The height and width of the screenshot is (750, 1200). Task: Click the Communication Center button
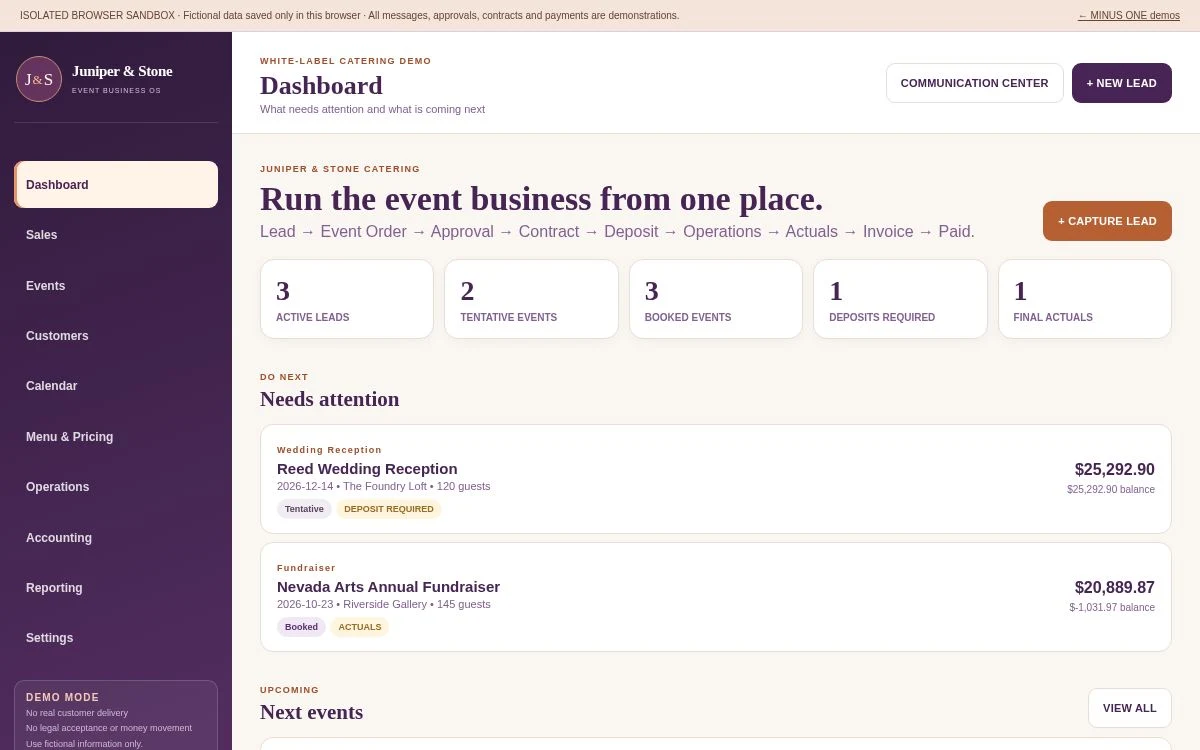coord(974,83)
